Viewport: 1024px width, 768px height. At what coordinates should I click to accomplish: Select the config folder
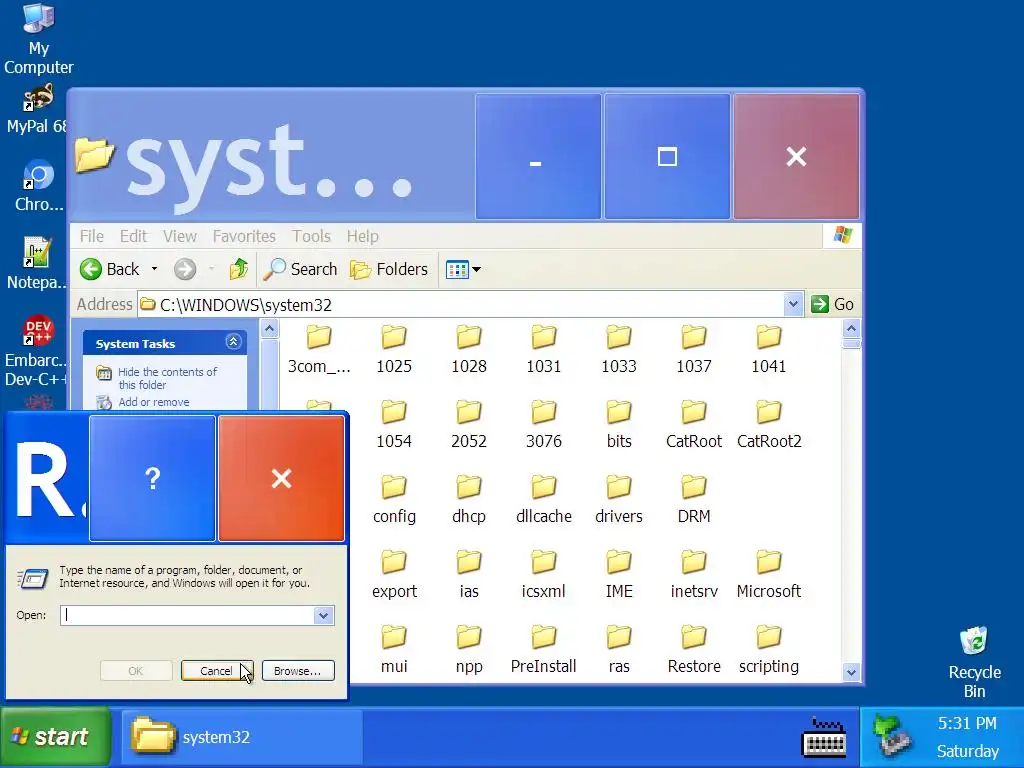point(394,500)
